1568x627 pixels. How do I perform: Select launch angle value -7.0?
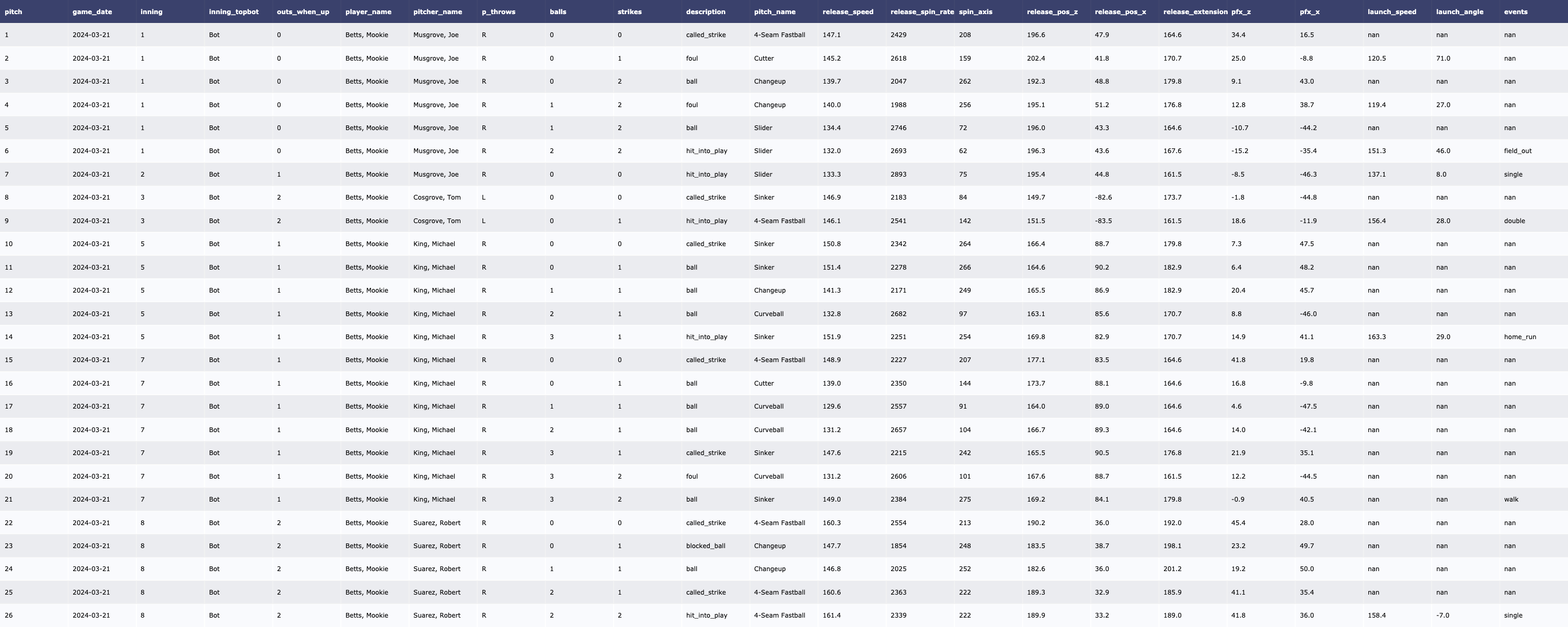click(x=1442, y=616)
